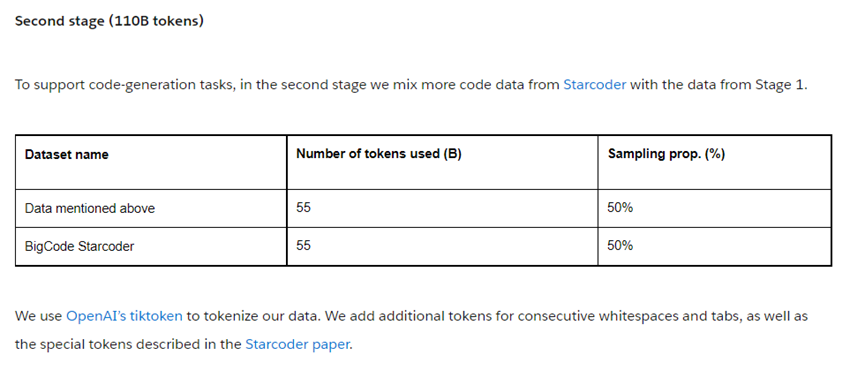This screenshot has width=865, height=378.
Task: Open the Starcoder paper link
Action: pyautogui.click(x=297, y=344)
